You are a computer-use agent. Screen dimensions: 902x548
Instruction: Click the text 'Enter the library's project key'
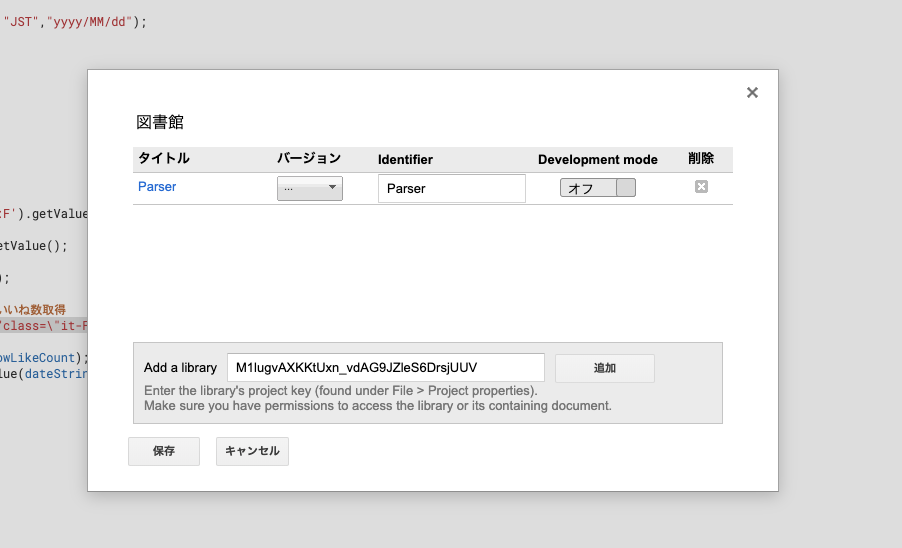[227, 390]
